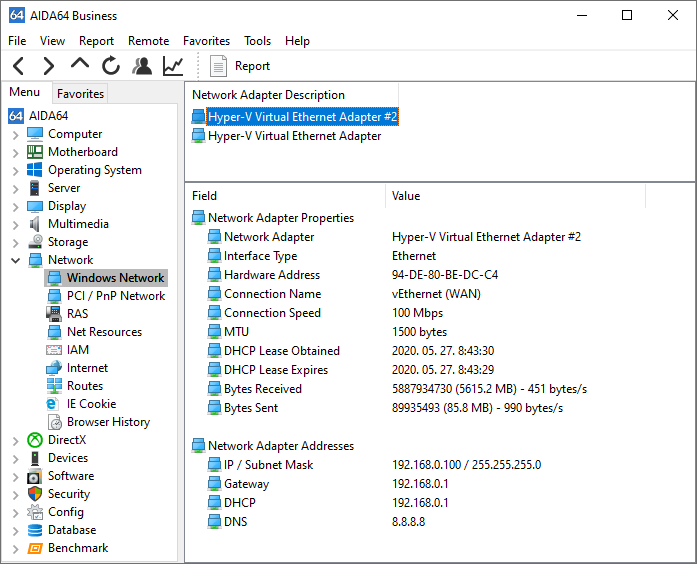The image size is (697, 564).
Task: Click the Report toolbar label
Action: point(252,66)
